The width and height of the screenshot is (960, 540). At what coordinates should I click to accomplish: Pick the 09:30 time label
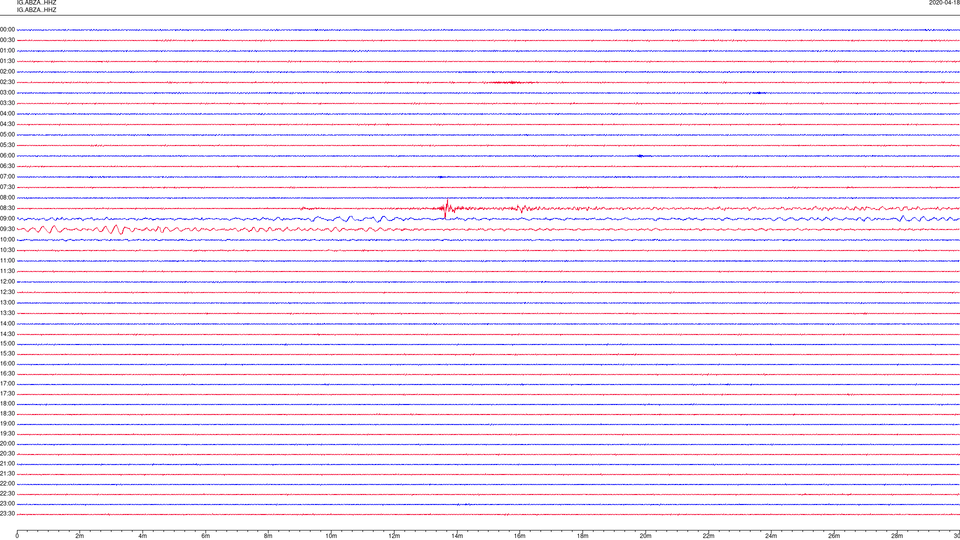[7, 229]
